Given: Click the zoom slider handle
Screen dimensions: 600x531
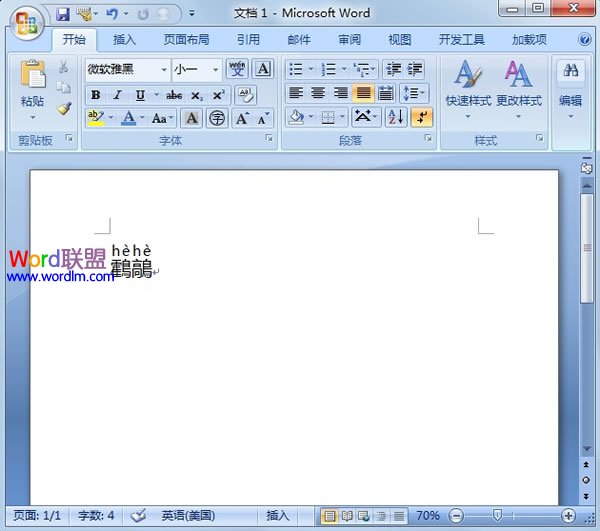Looking at the screenshot, I should [497, 515].
